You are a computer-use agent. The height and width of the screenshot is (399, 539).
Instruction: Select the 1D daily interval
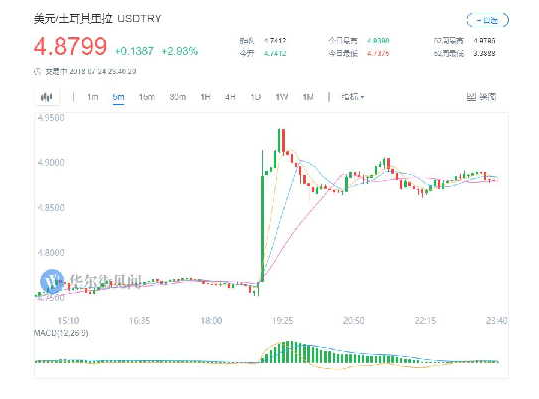(256, 97)
